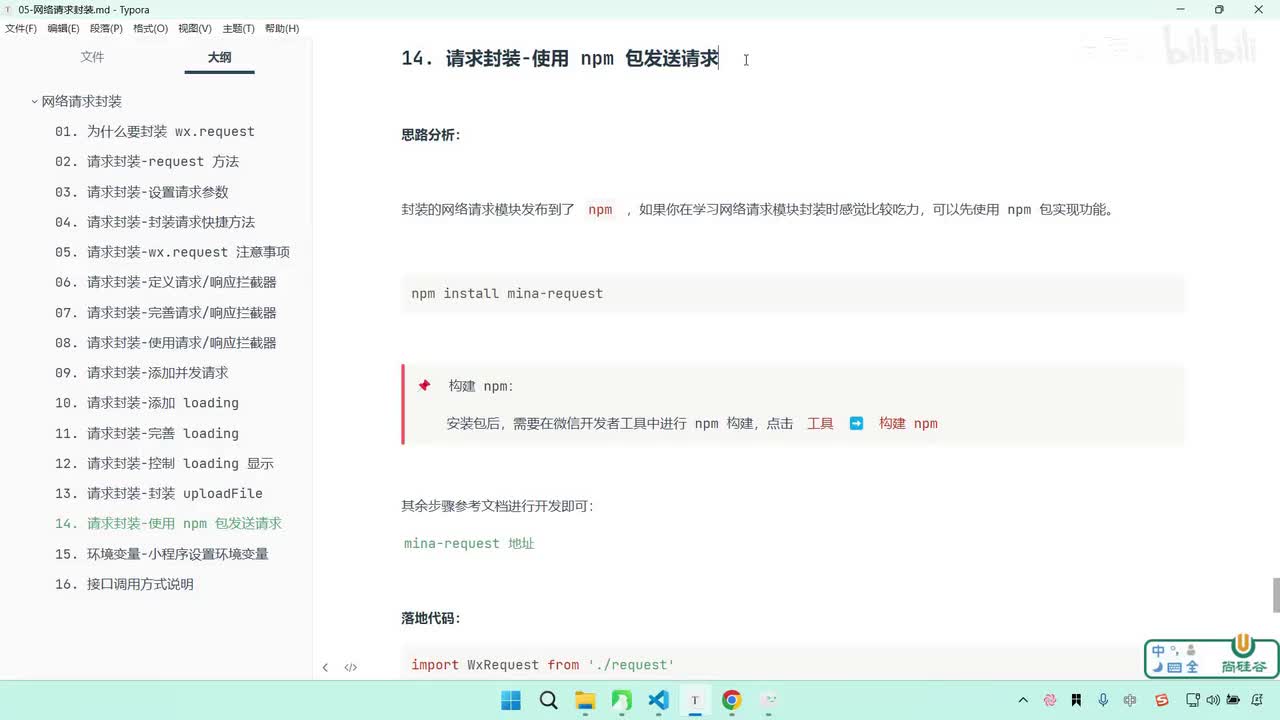The height and width of the screenshot is (720, 1280).
Task: Select the Typora taskbar icon
Action: (x=695, y=700)
